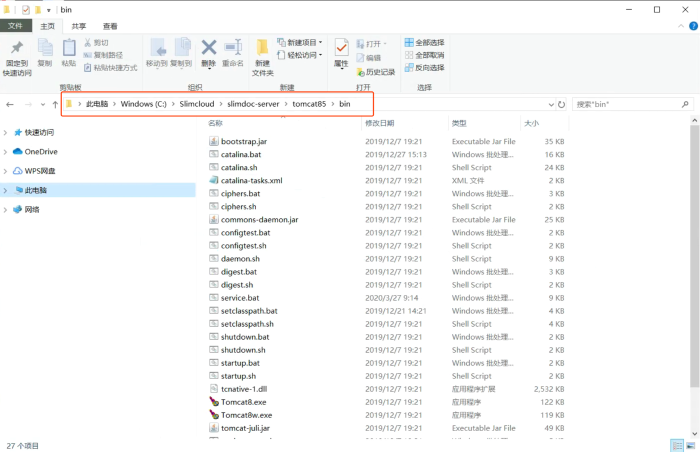Expand the WPS cloud drive node
700x452 pixels.
coord(5,171)
